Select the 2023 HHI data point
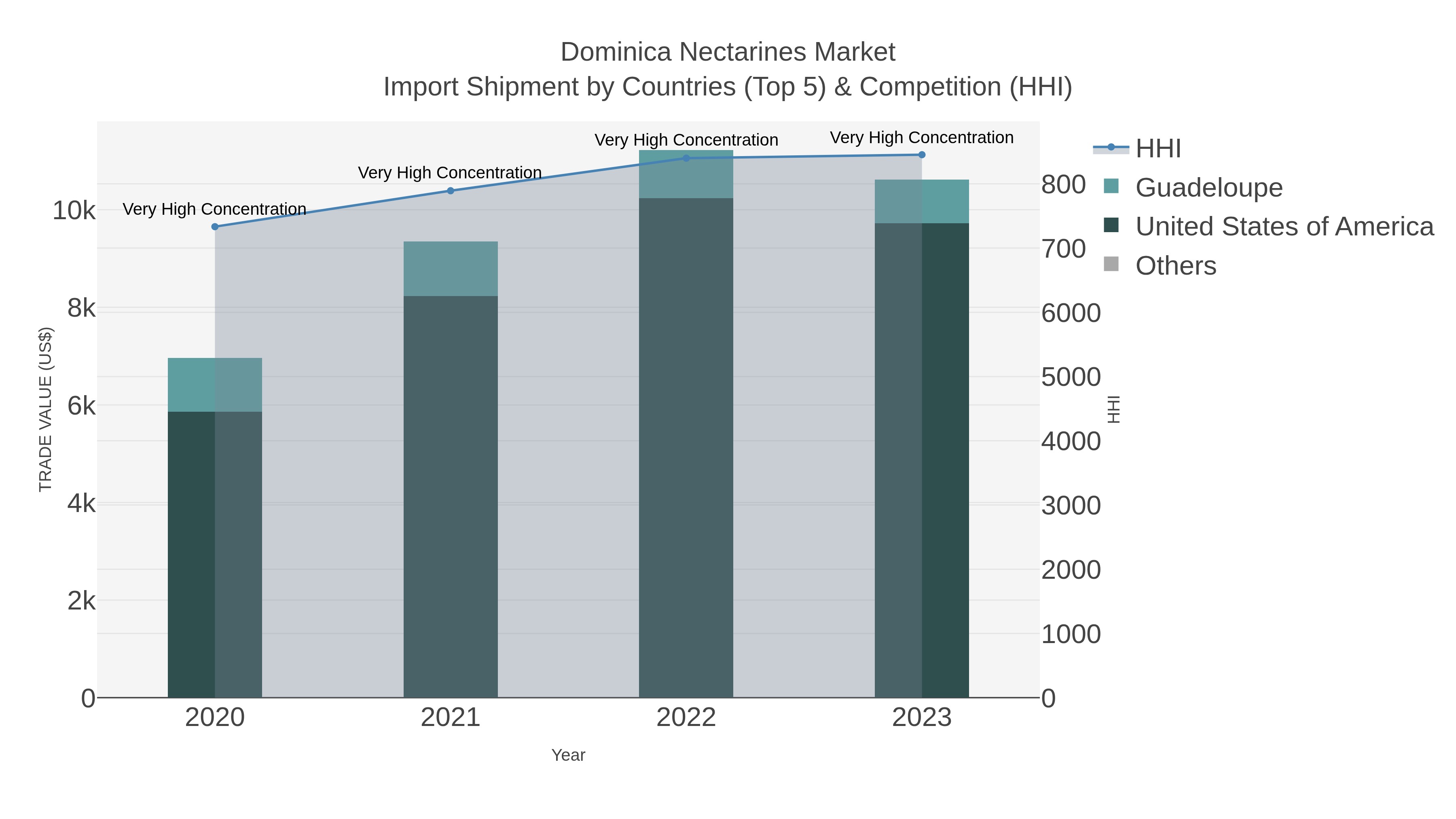Image resolution: width=1456 pixels, height=819 pixels. pos(922,155)
